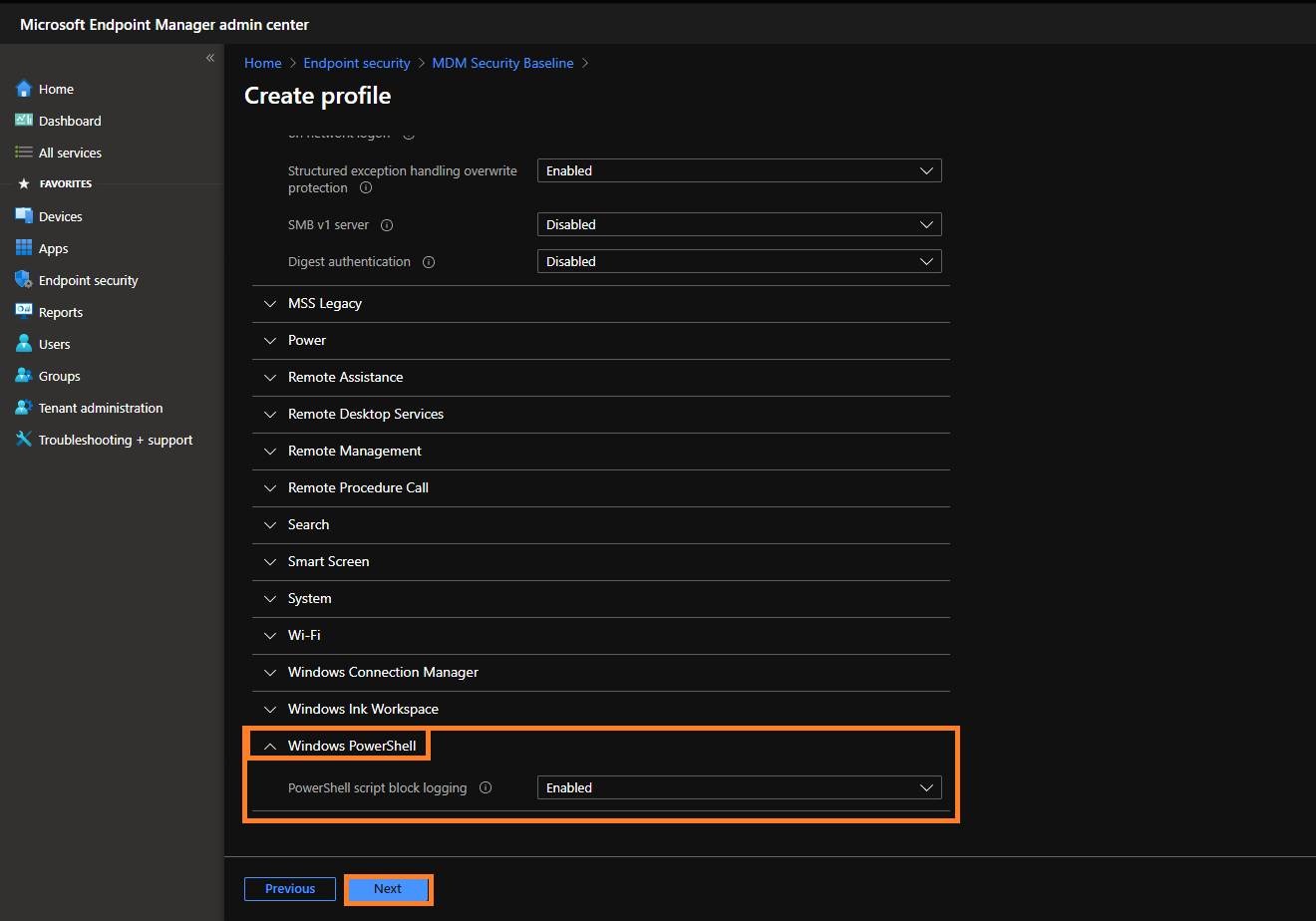Expand the MSS Legacy section
Screen dimensions: 1316x921
pos(601,304)
